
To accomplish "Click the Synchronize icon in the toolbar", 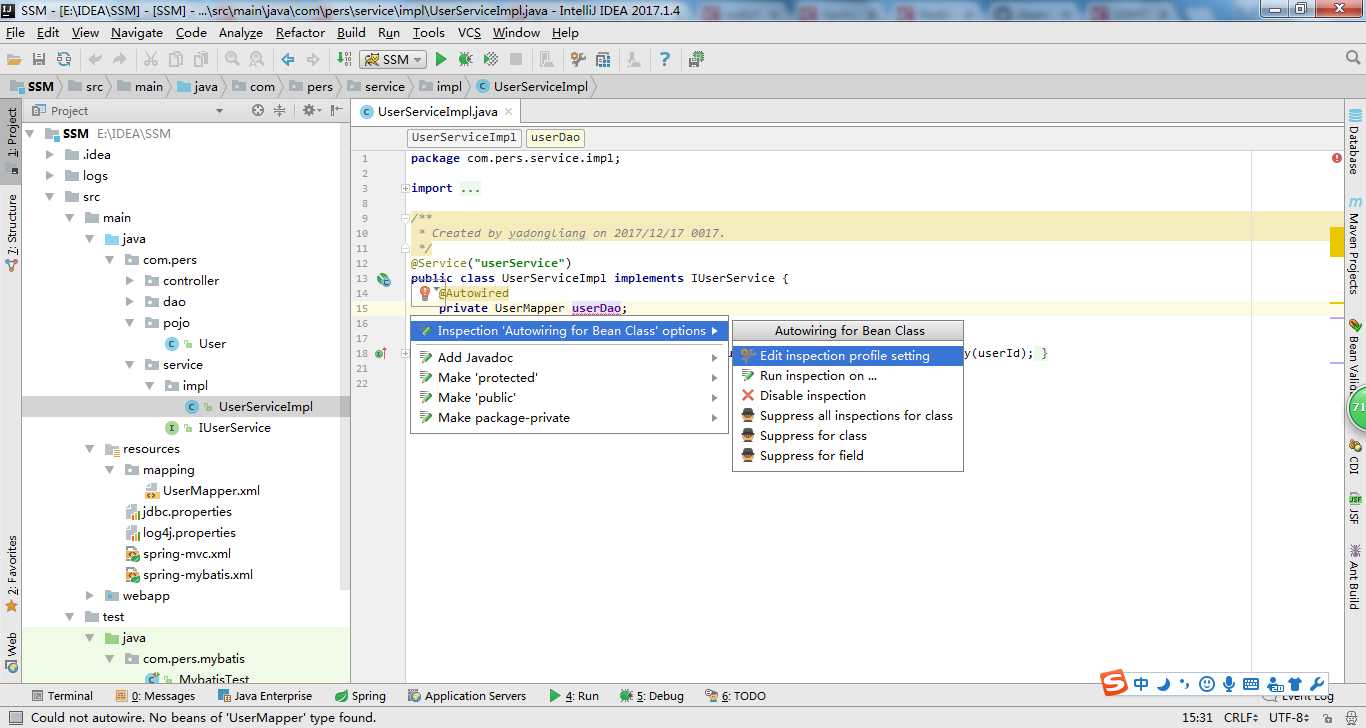I will pos(64,60).
